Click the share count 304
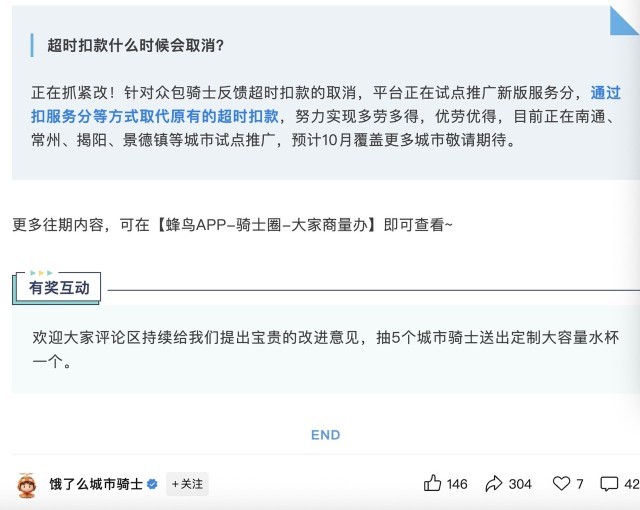 520,484
